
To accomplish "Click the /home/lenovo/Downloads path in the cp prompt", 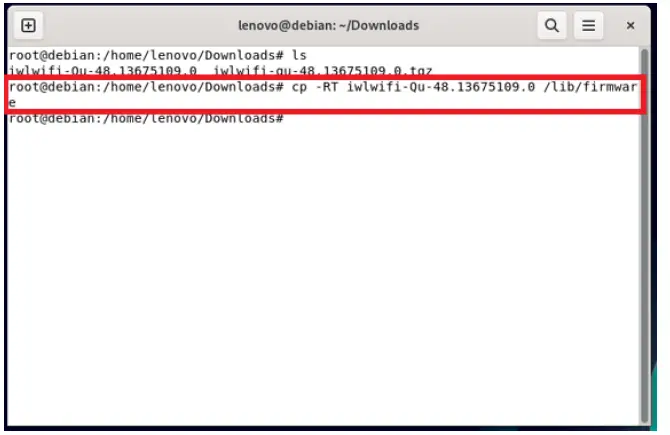I will point(189,87).
